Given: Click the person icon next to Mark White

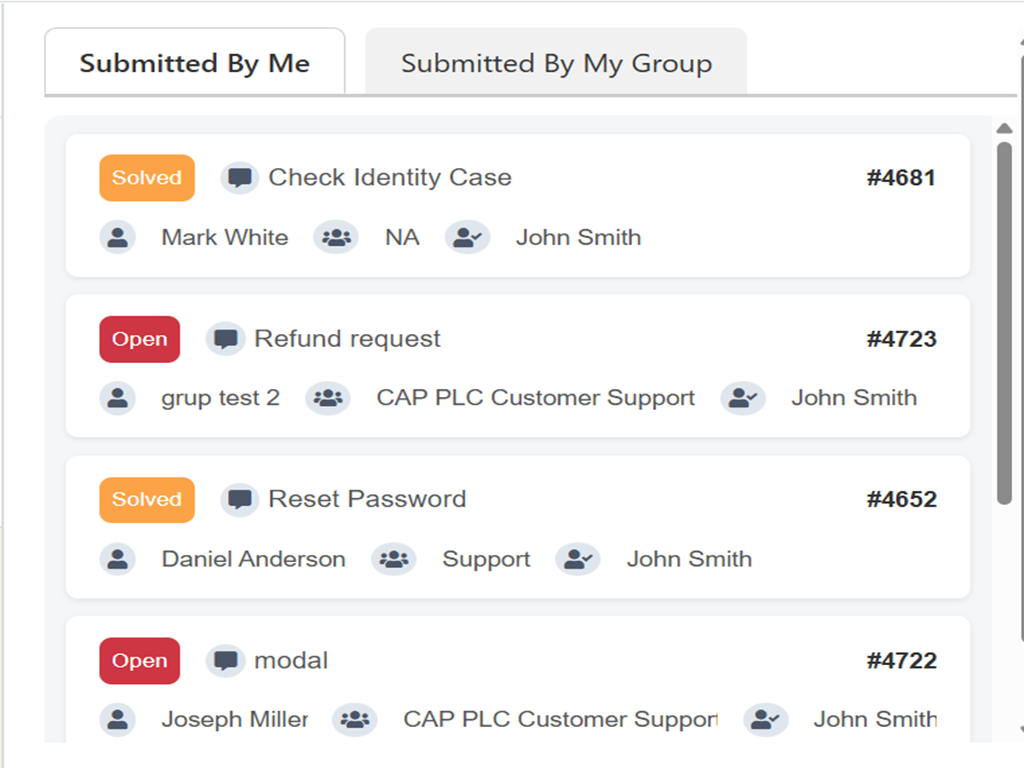Looking at the screenshot, I should tap(118, 238).
